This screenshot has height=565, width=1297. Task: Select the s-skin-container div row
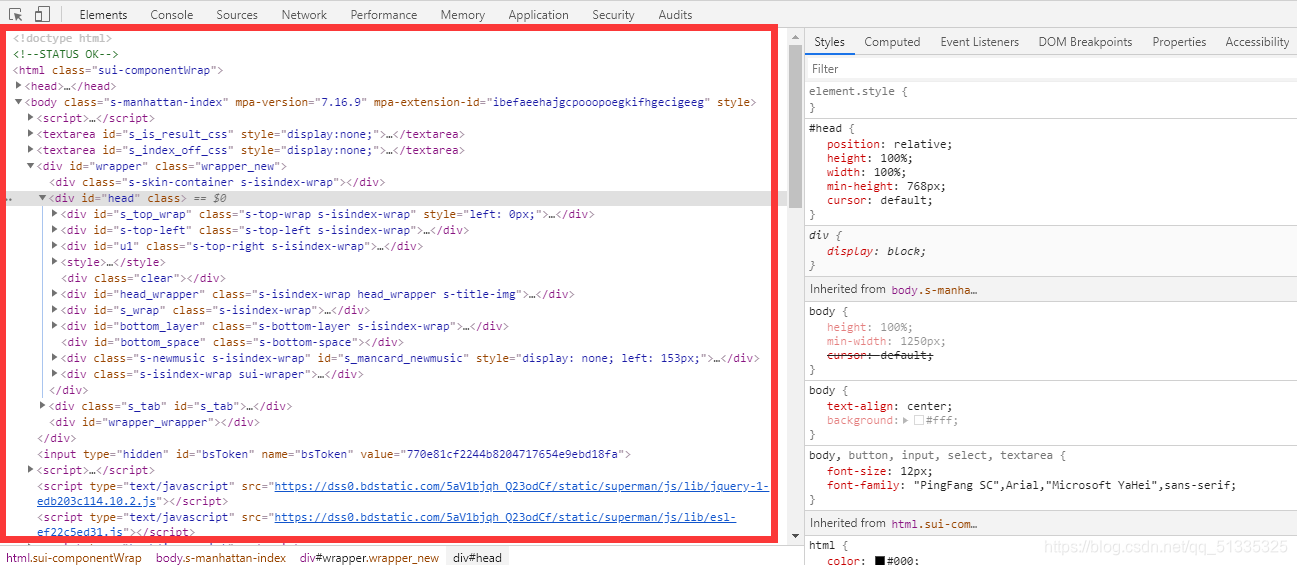pos(217,182)
